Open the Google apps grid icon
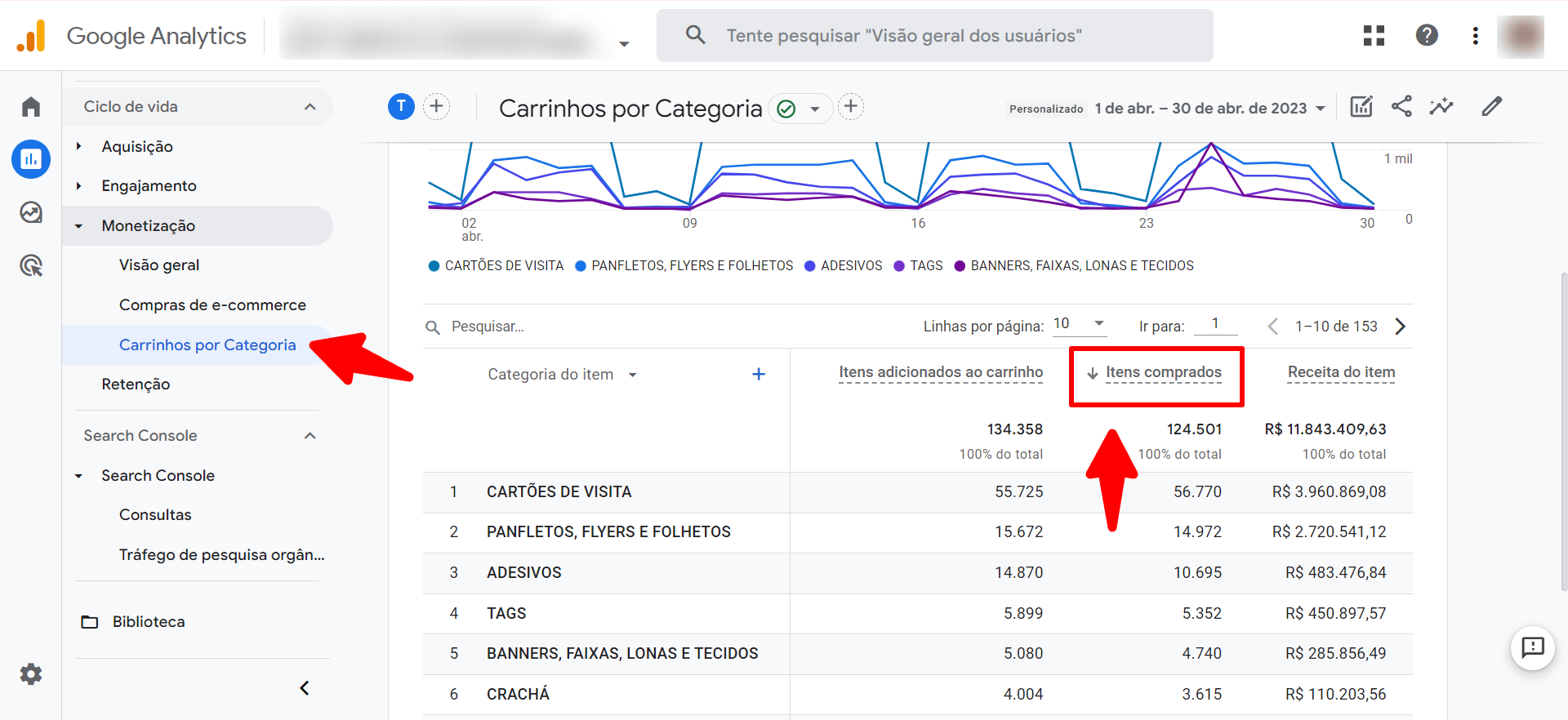The width and height of the screenshot is (1568, 720). (x=1374, y=35)
